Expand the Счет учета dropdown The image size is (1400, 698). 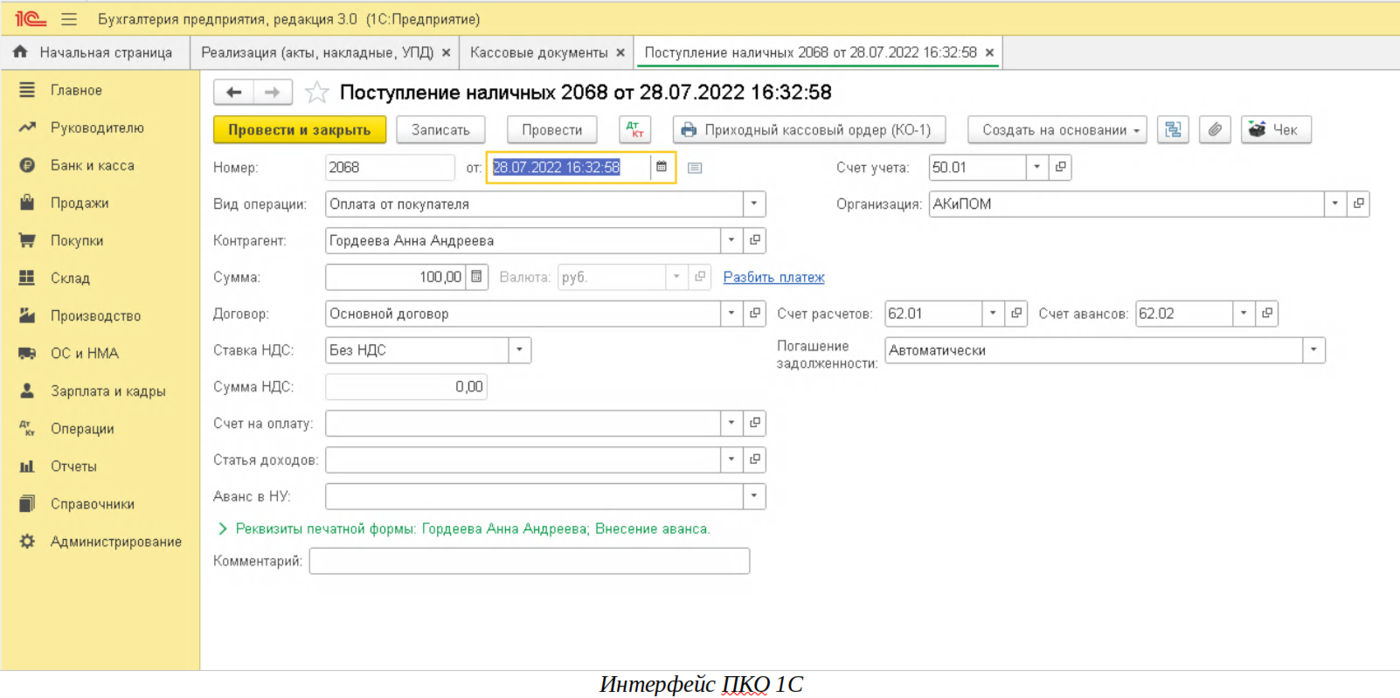(x=1037, y=167)
